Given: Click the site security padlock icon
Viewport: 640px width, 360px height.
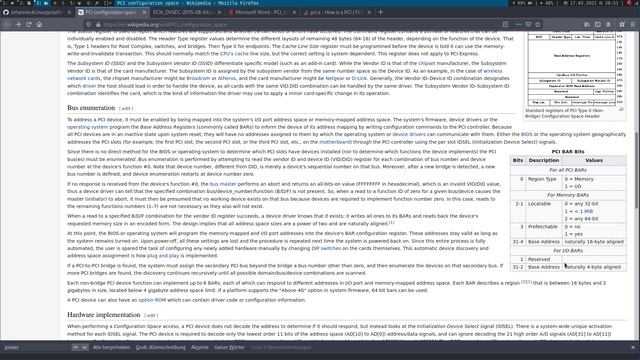Looking at the screenshot, I should coord(98,24).
